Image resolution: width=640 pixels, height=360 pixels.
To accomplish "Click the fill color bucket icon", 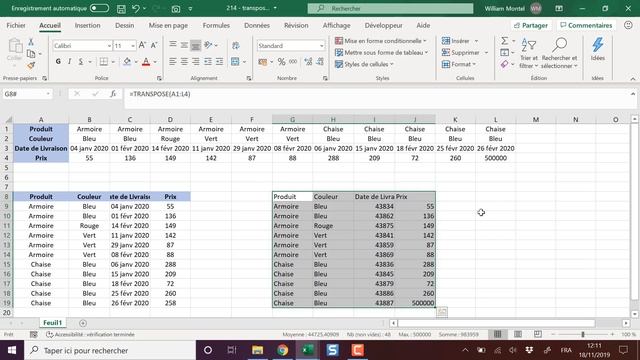I will pyautogui.click(x=127, y=62).
